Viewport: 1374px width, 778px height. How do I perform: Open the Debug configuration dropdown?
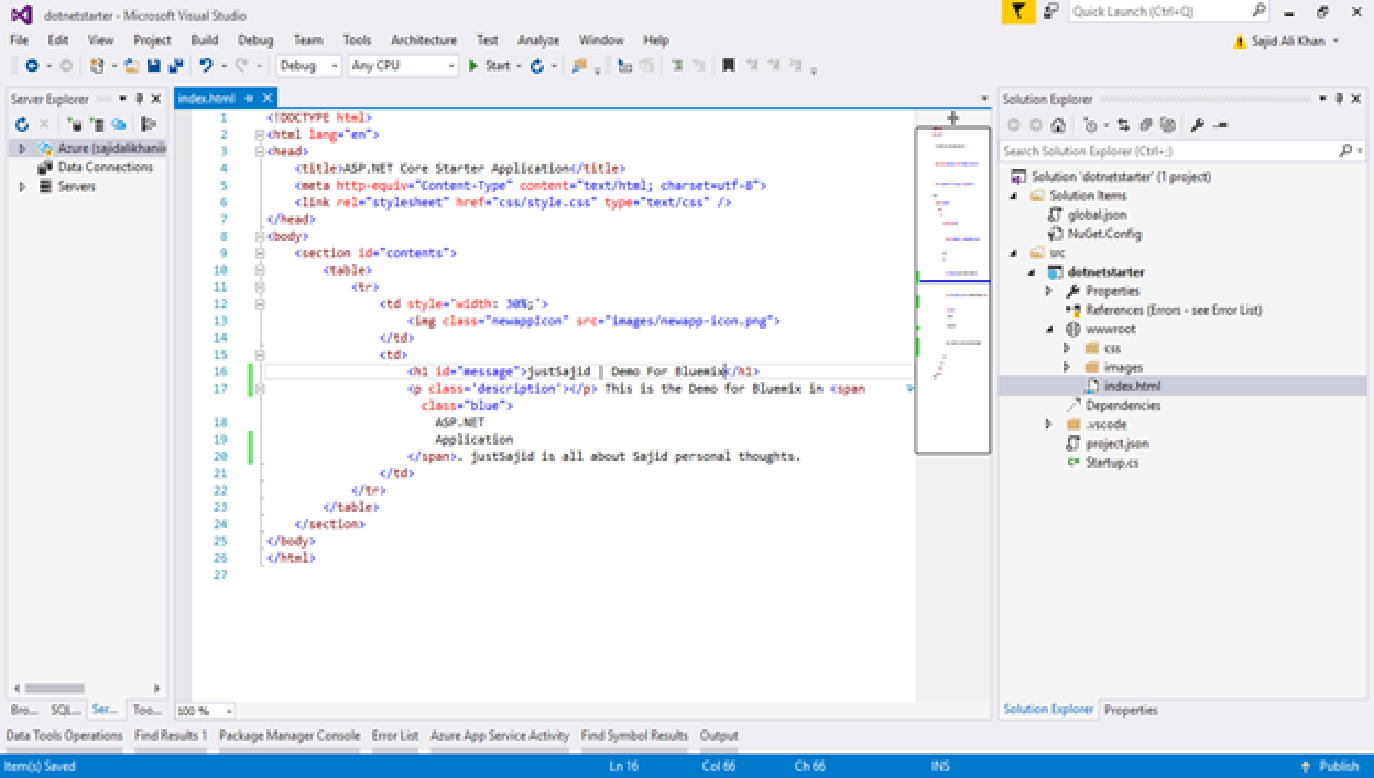click(x=310, y=66)
